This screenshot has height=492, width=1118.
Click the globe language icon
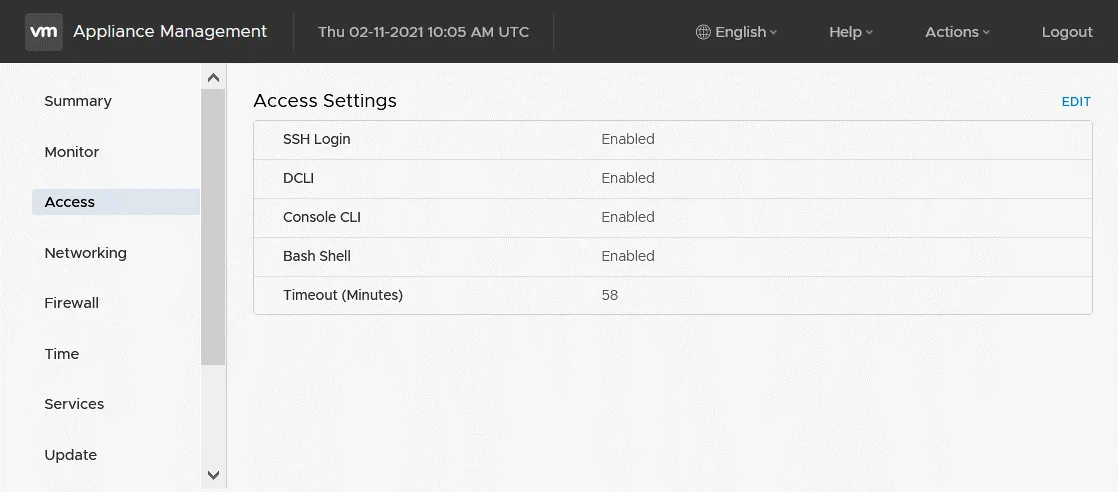pos(703,32)
